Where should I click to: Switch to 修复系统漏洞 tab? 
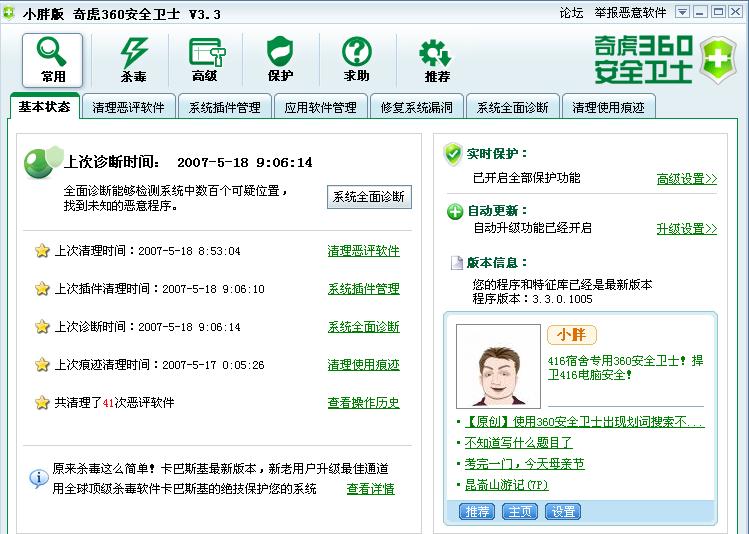click(416, 108)
